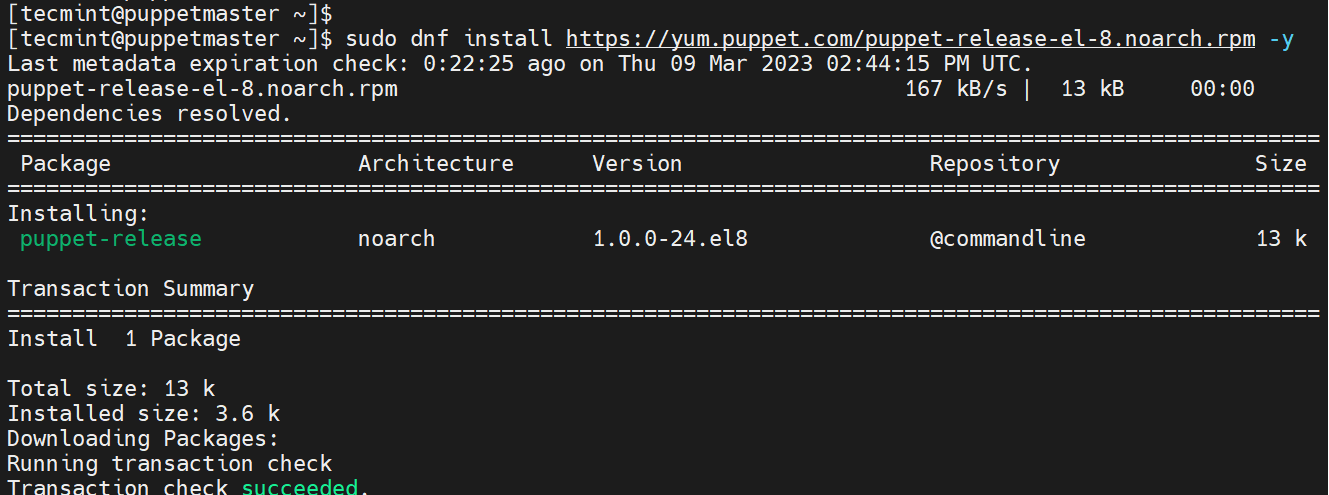Click the 'Repository' column header

995,164
